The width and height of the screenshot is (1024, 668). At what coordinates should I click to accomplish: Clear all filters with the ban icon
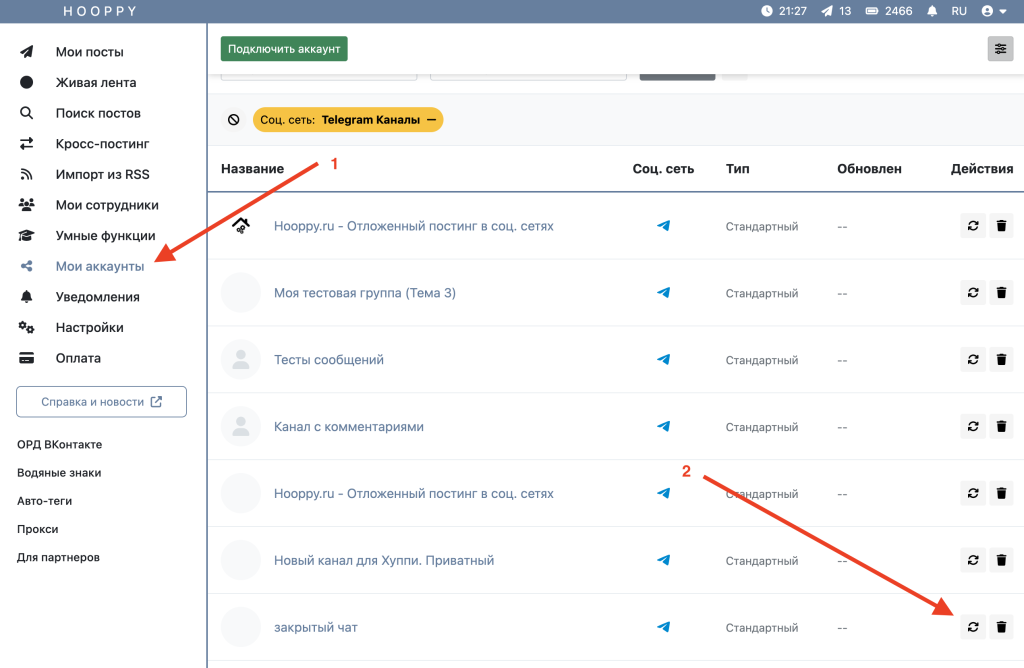tap(234, 120)
